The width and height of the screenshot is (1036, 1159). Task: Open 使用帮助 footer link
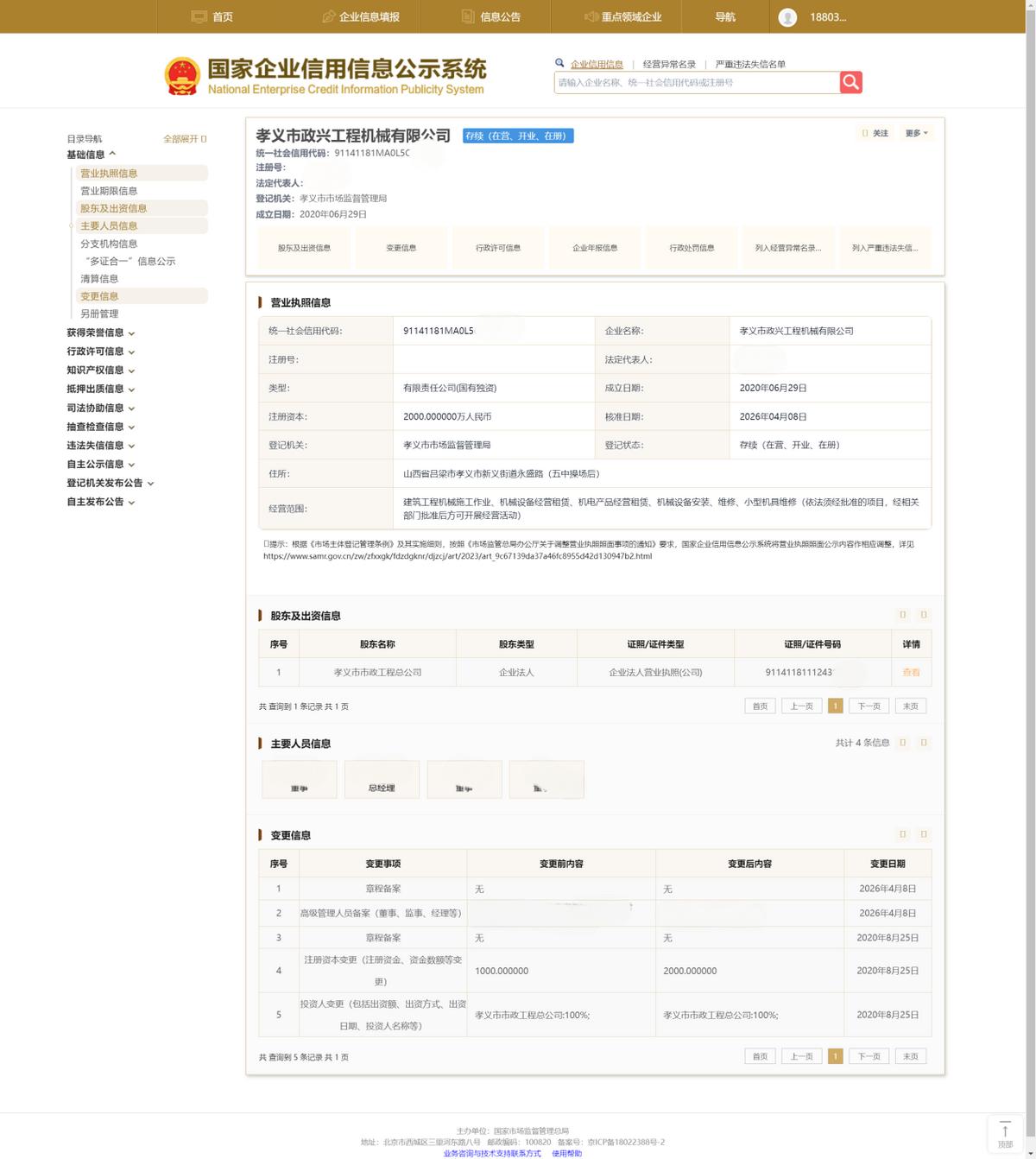(x=566, y=1153)
